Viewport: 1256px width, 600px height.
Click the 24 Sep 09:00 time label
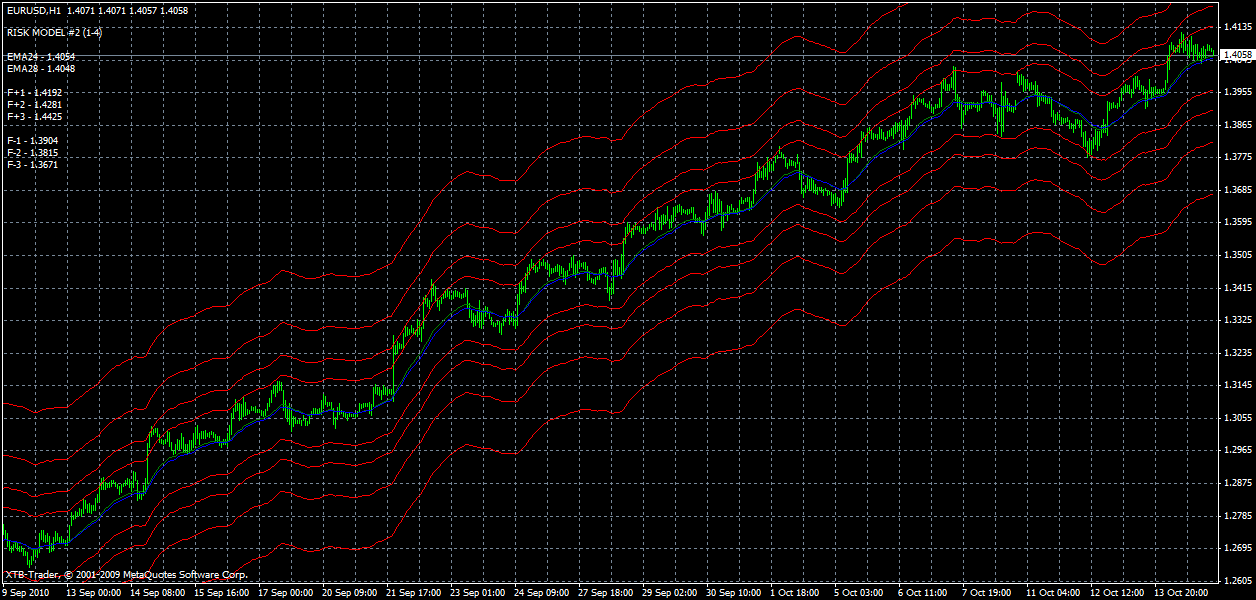542,593
